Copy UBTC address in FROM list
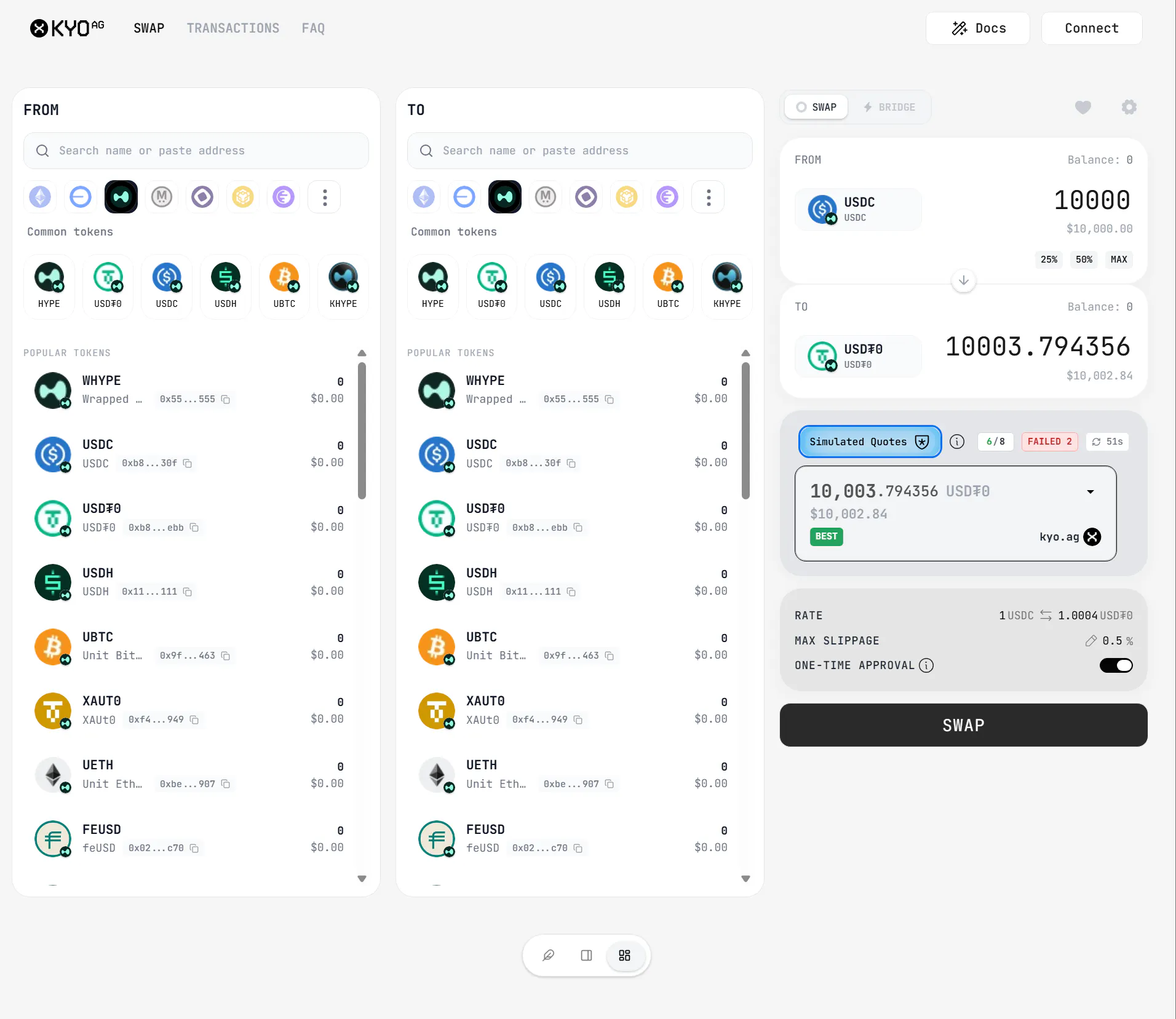The image size is (1176, 1019). pyautogui.click(x=226, y=656)
